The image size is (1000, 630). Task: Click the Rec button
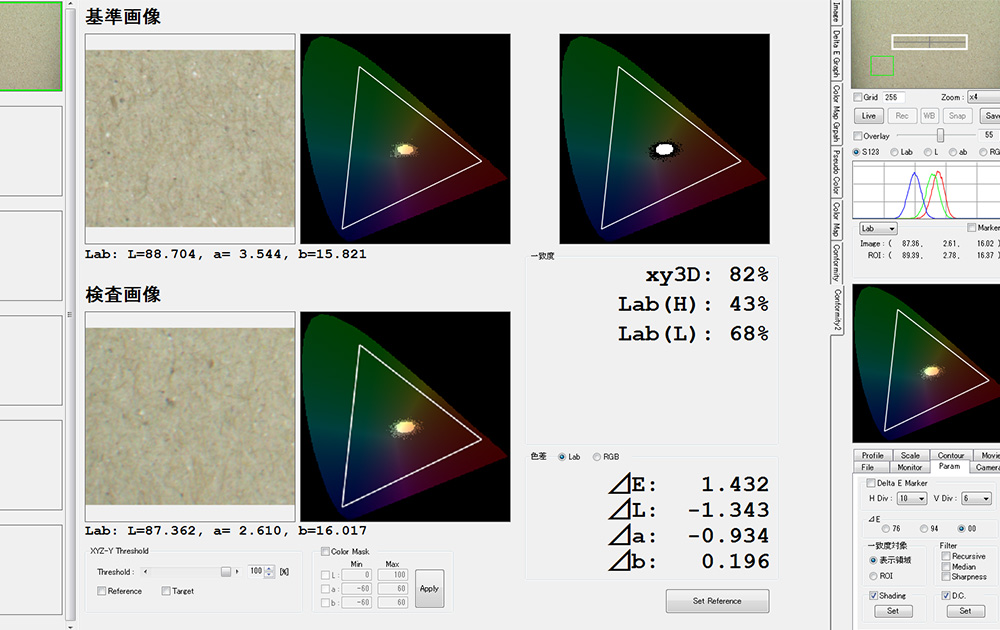tap(902, 116)
